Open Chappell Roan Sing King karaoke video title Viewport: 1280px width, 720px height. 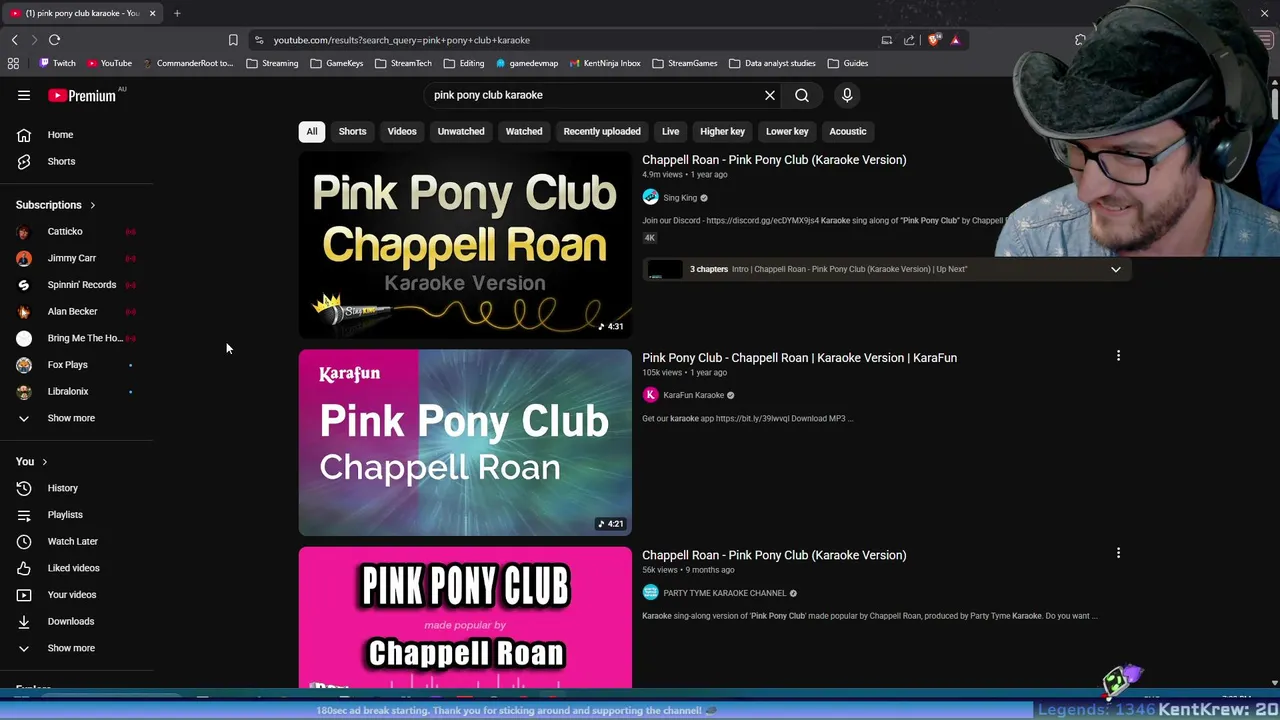pos(774,160)
